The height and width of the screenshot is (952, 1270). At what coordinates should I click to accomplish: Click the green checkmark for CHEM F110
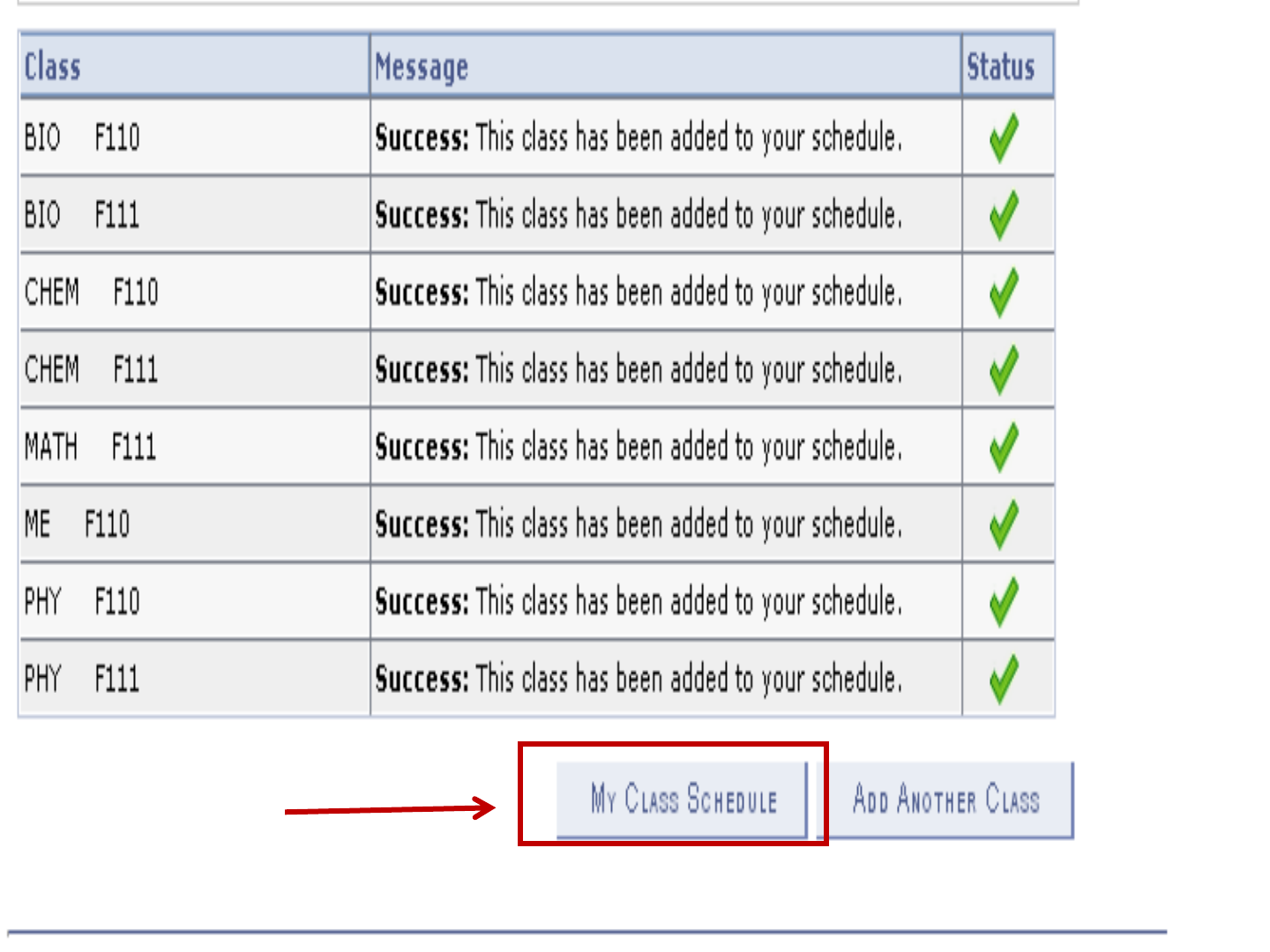1004,293
